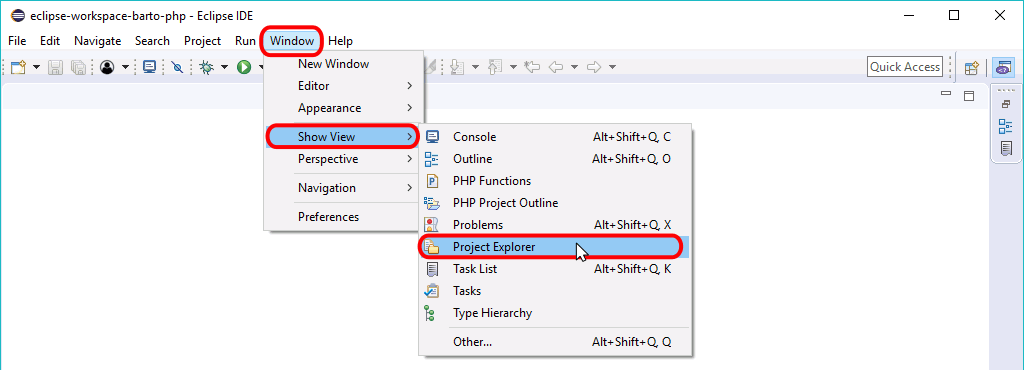This screenshot has width=1024, height=370.
Task: Open the Previous Annotation dropdown arrow
Action: tap(513, 67)
